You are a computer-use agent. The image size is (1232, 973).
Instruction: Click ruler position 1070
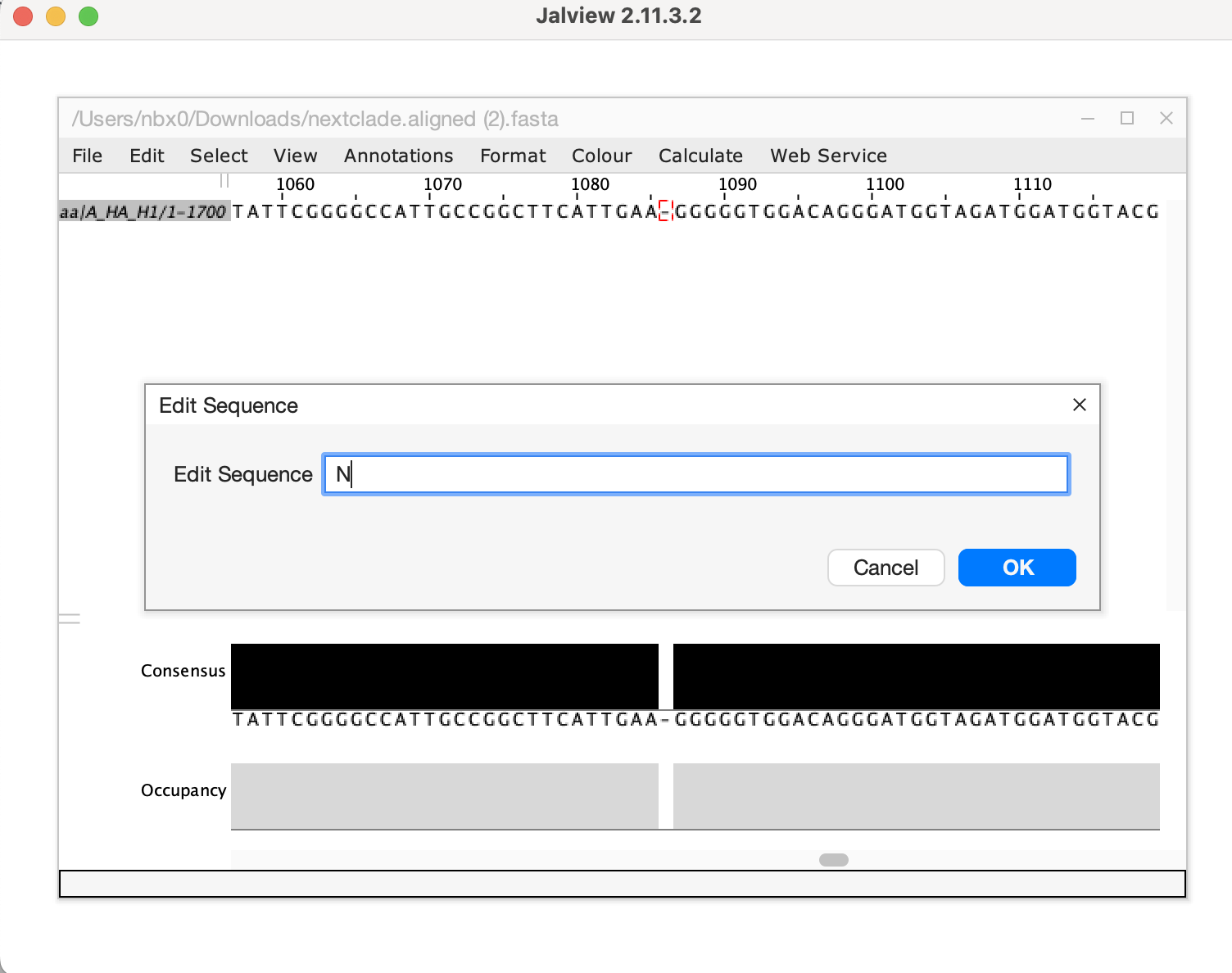pyautogui.click(x=442, y=184)
